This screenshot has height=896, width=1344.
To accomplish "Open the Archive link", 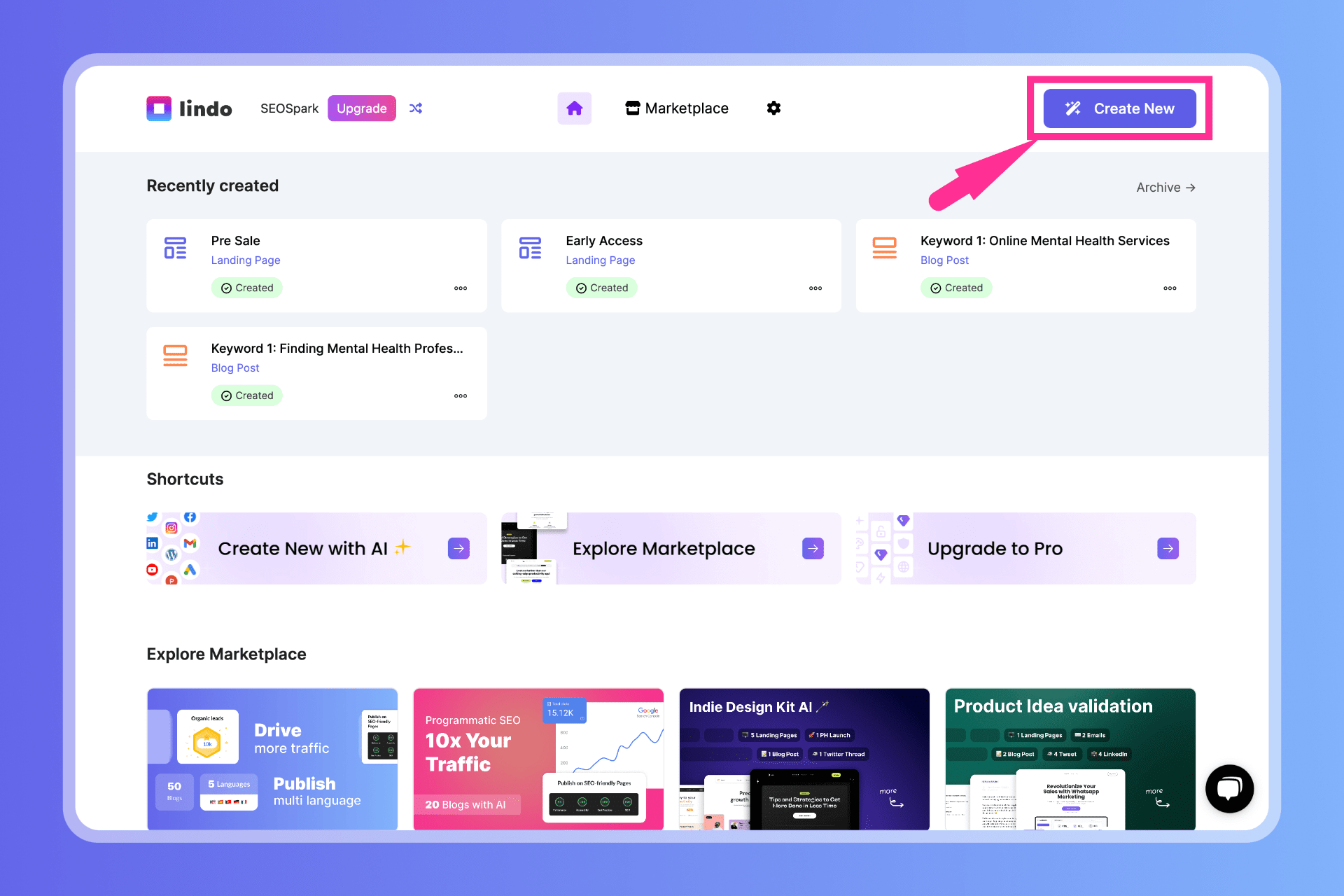I will pos(1165,188).
